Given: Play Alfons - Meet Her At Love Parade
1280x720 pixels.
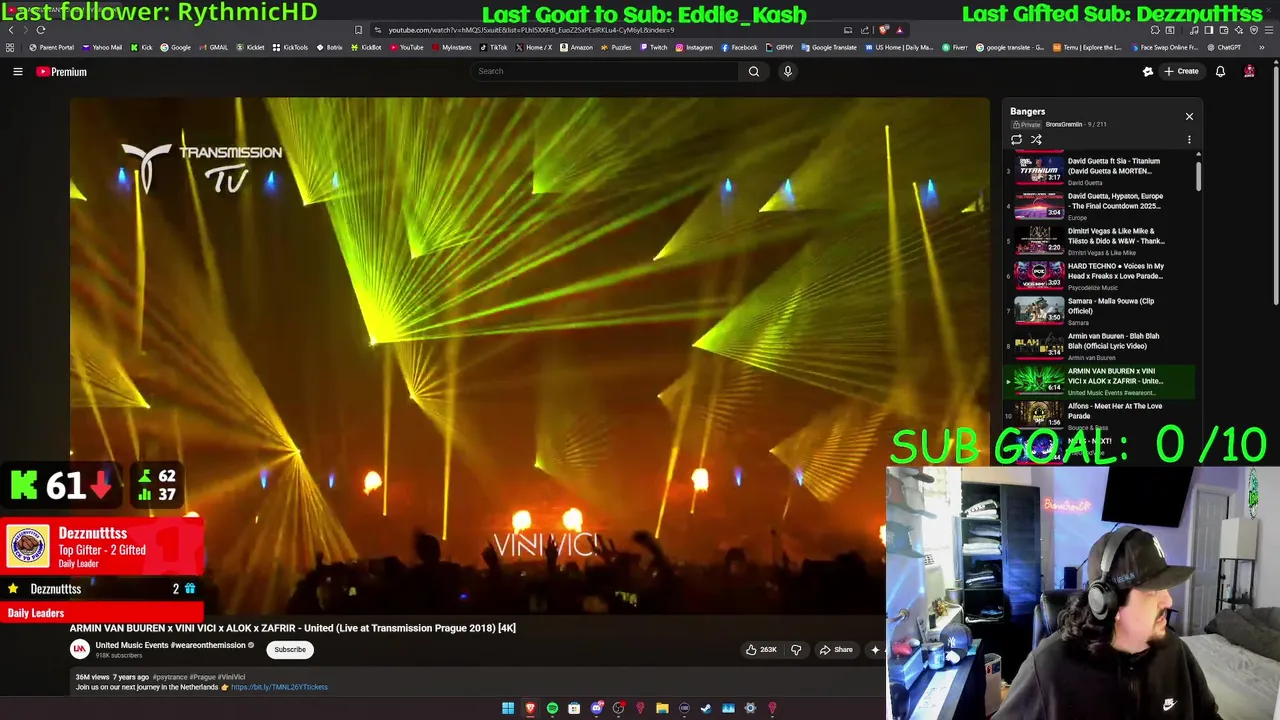Looking at the screenshot, I should pos(1100,415).
